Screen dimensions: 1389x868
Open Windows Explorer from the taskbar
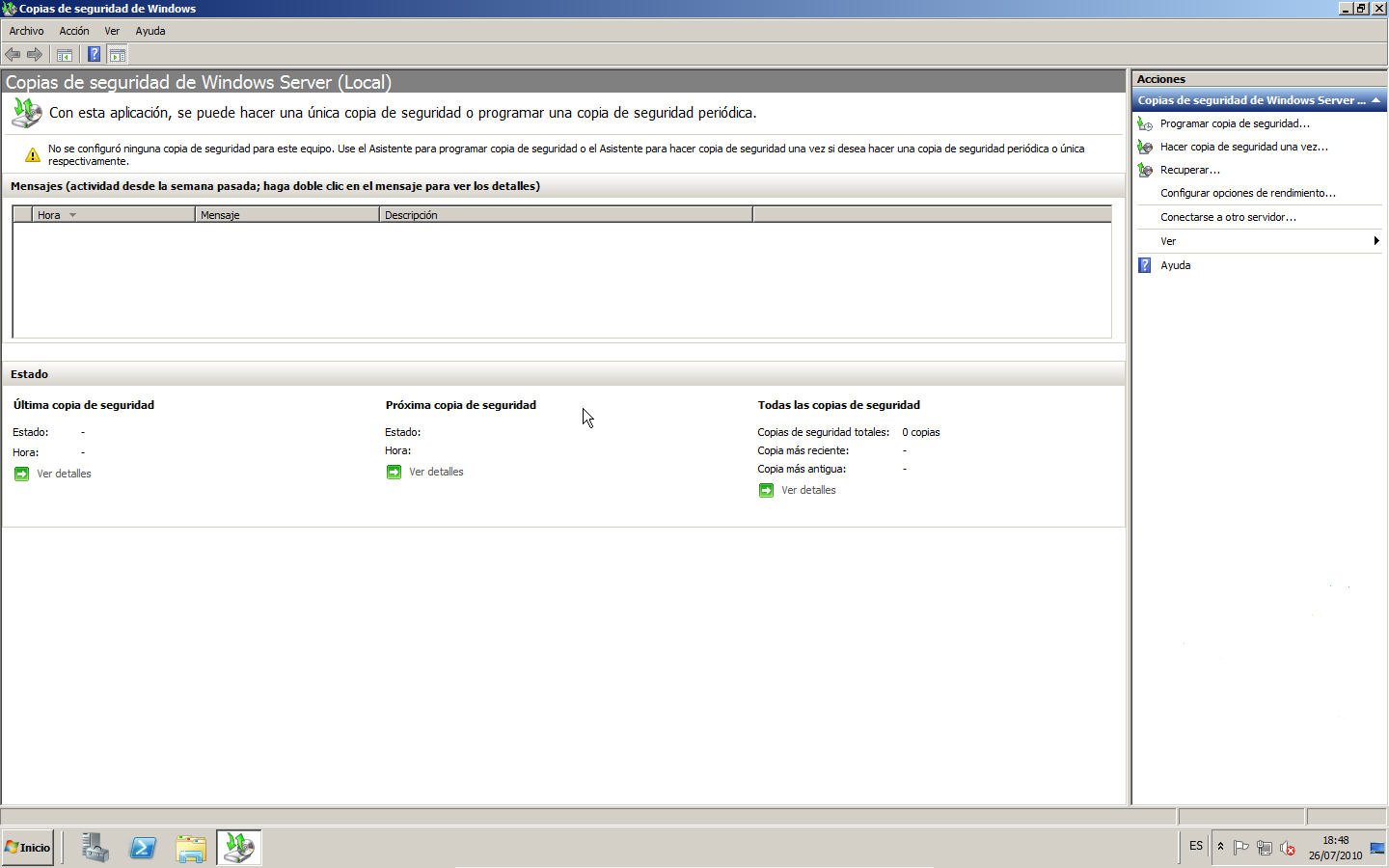tap(191, 848)
